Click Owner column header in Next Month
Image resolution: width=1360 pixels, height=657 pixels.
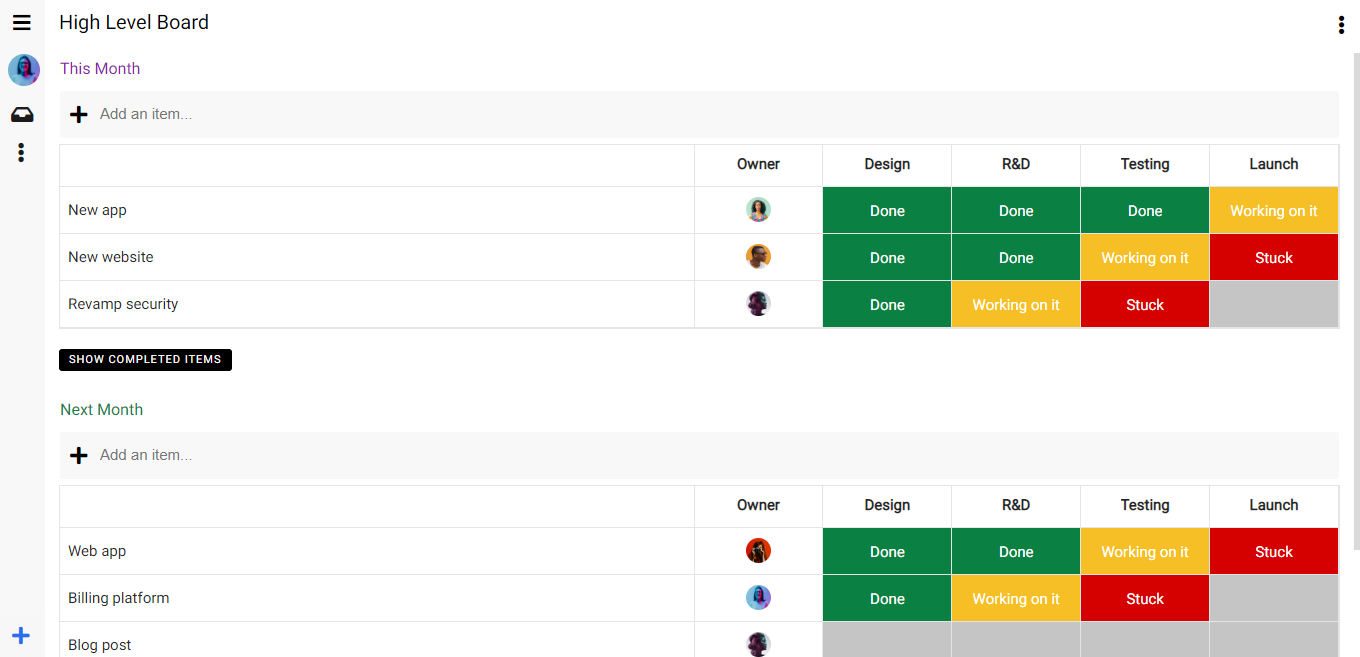coord(758,506)
